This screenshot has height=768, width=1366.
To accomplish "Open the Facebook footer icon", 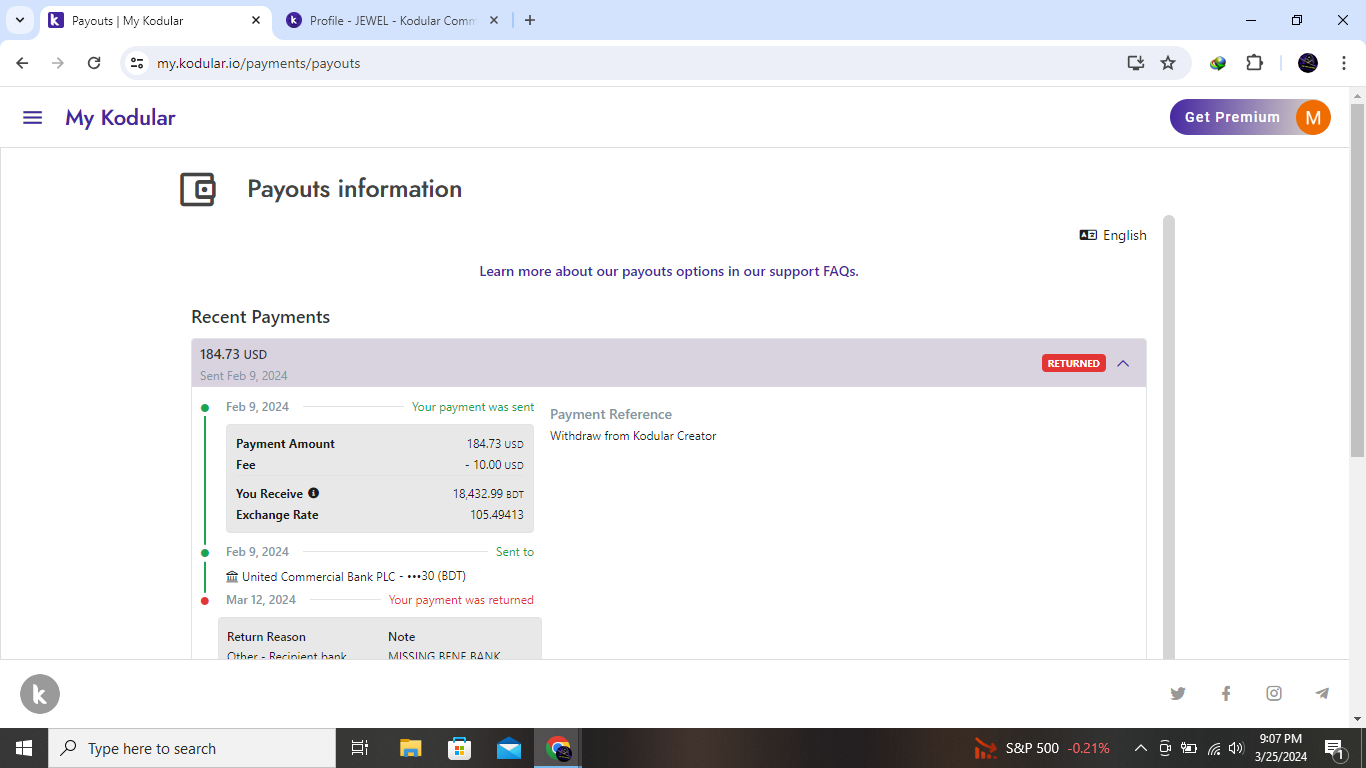I will pyautogui.click(x=1226, y=693).
